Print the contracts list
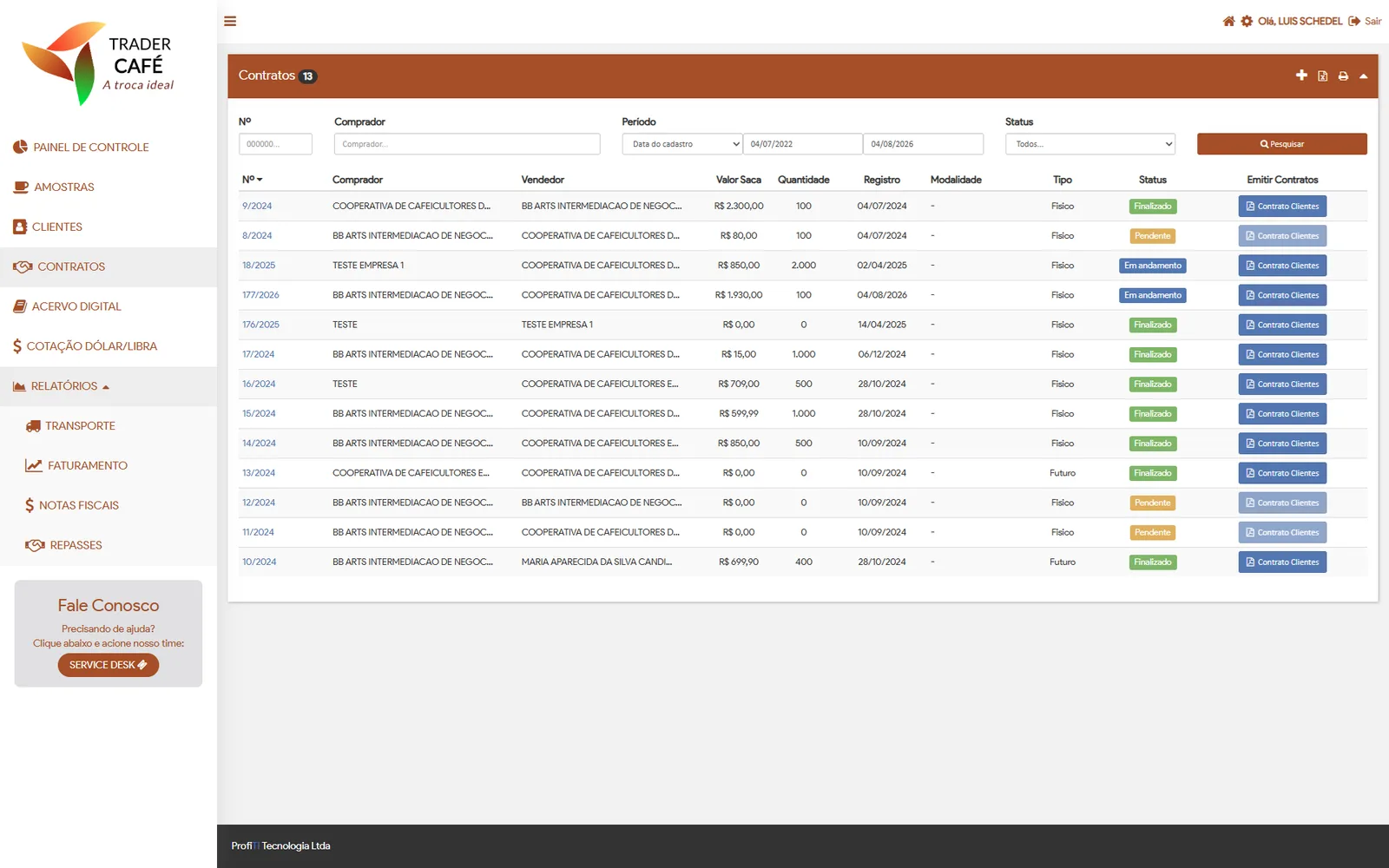The width and height of the screenshot is (1389, 868). [1343, 76]
